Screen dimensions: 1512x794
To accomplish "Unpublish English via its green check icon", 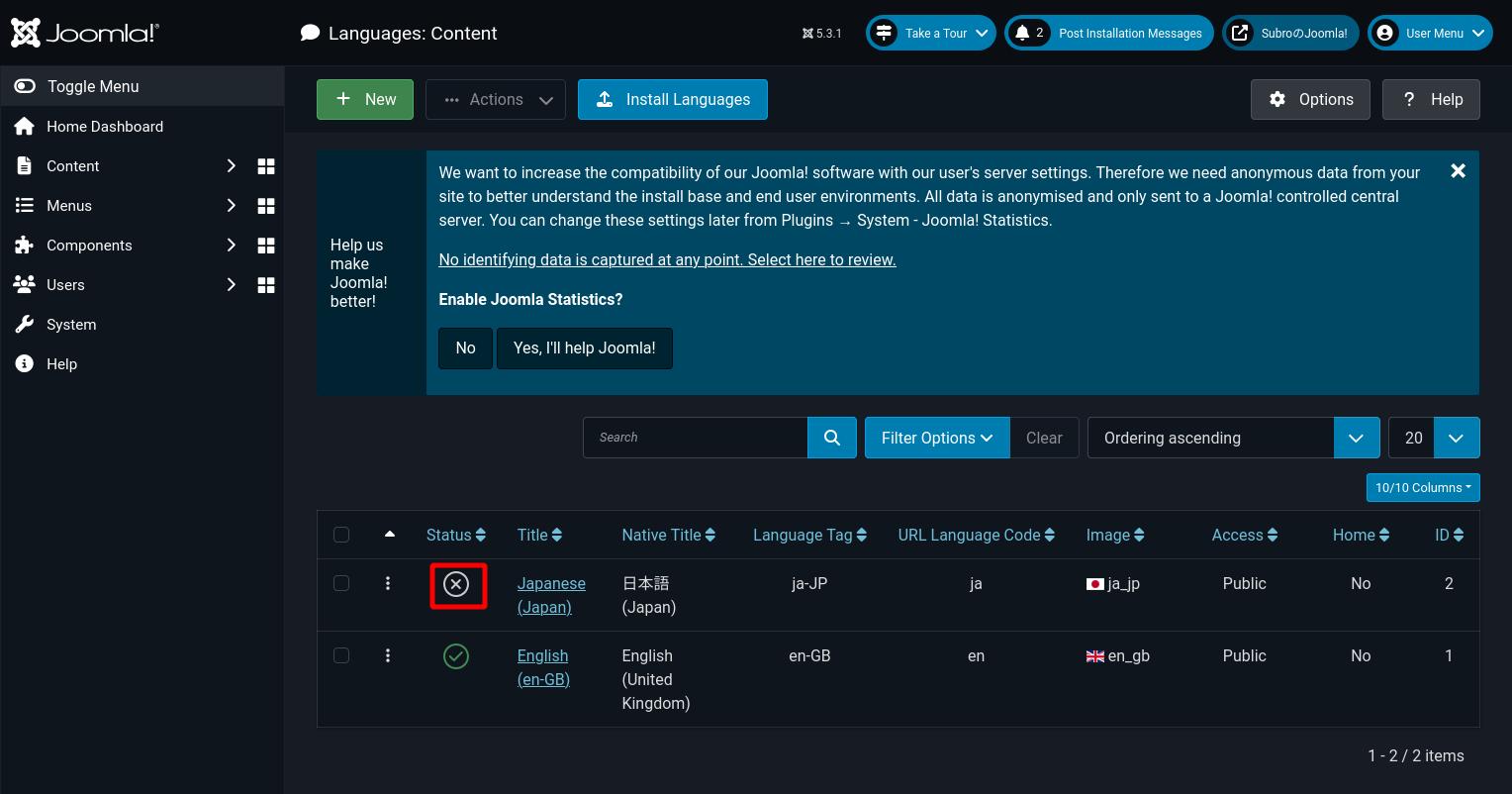I will (456, 656).
